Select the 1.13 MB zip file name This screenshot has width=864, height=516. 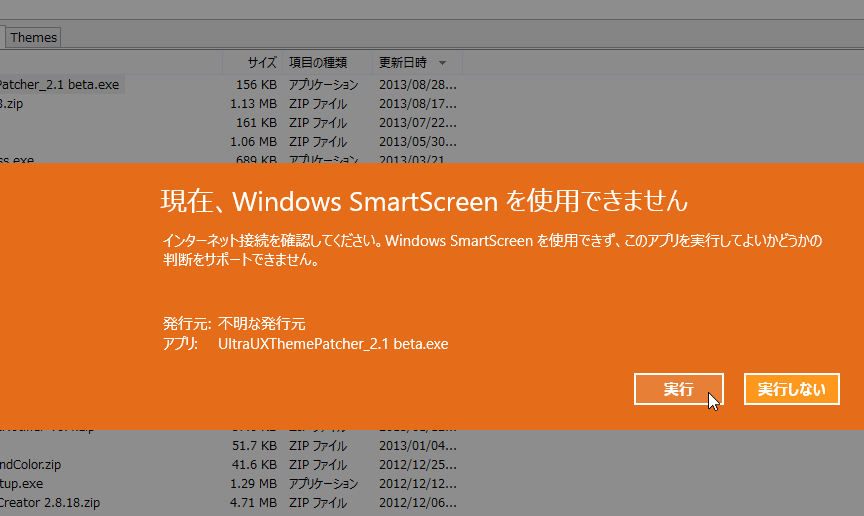(x=12, y=104)
